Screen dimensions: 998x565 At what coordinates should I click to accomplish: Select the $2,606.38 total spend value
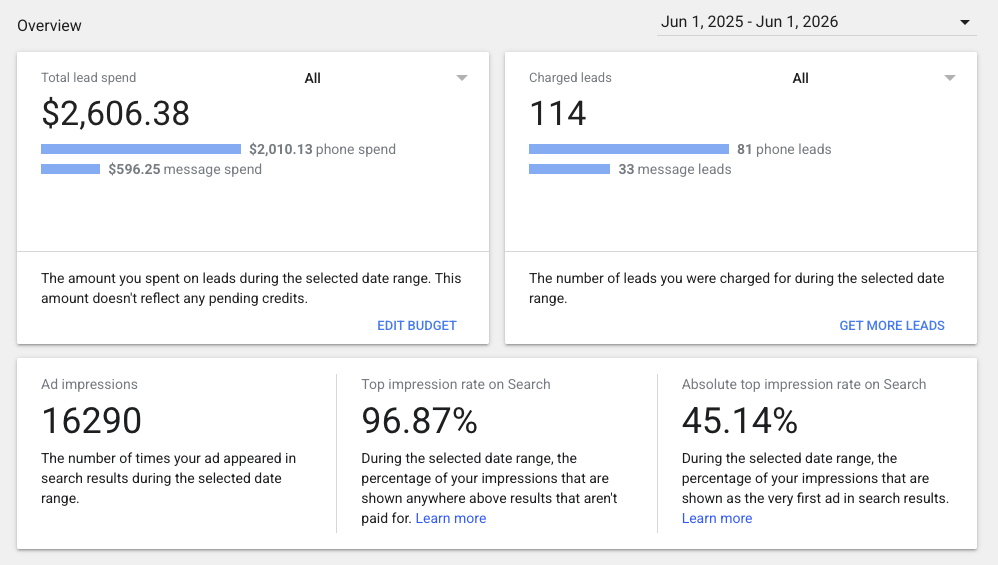pos(115,113)
